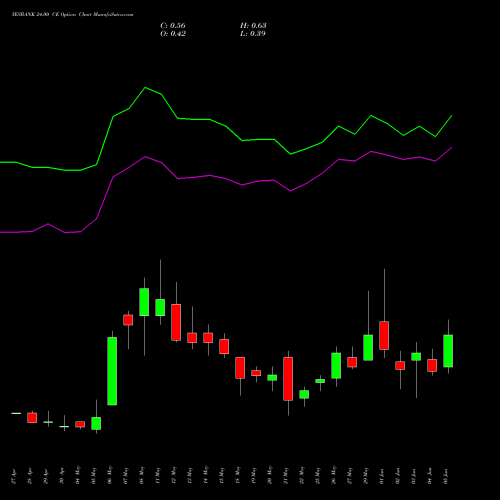Select the open value O: 0.42
The image size is (500, 500).
173,34
